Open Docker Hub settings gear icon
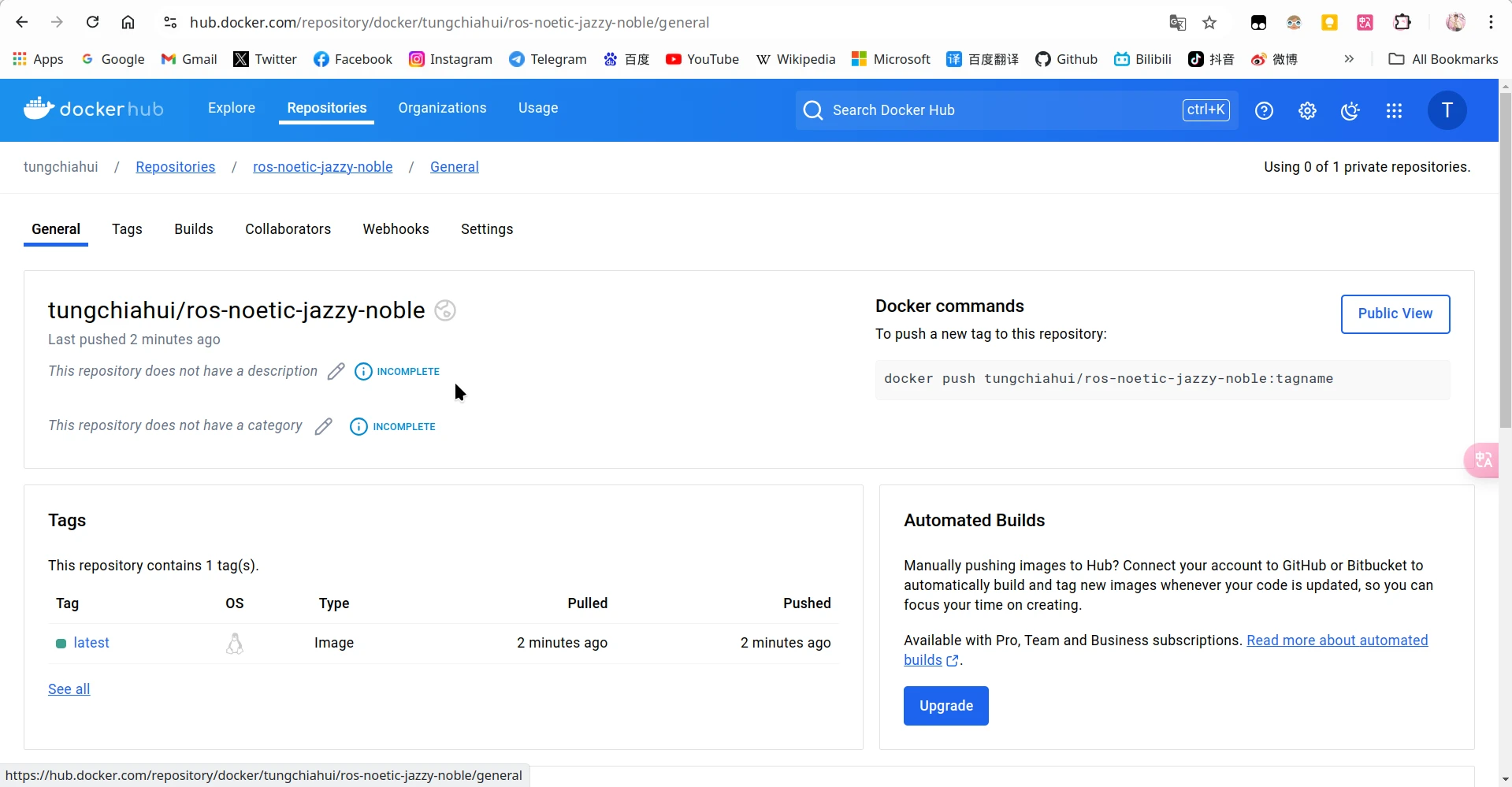The width and height of the screenshot is (1512, 787). point(1307,111)
